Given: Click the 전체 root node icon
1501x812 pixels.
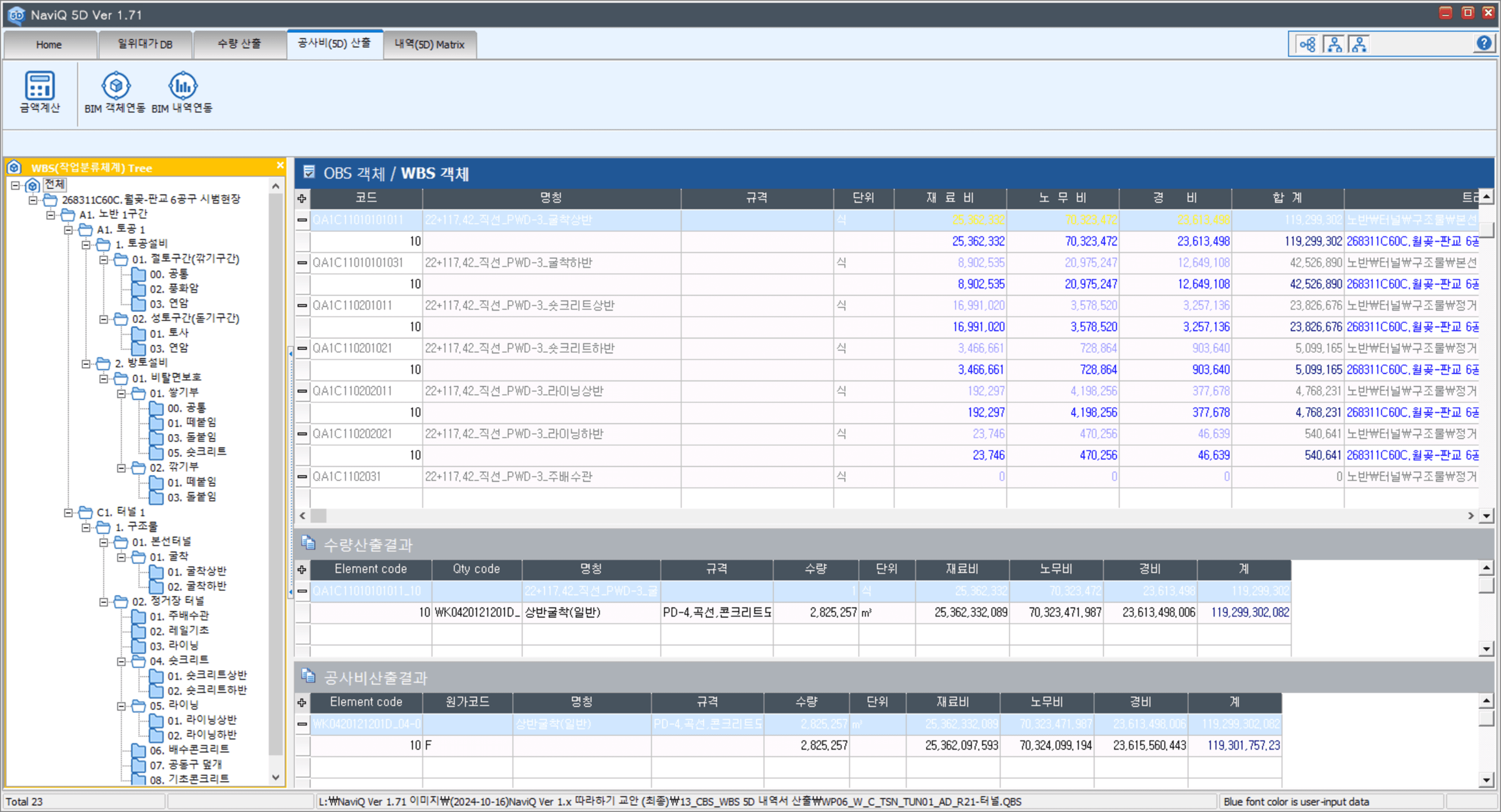Looking at the screenshot, I should tap(33, 185).
